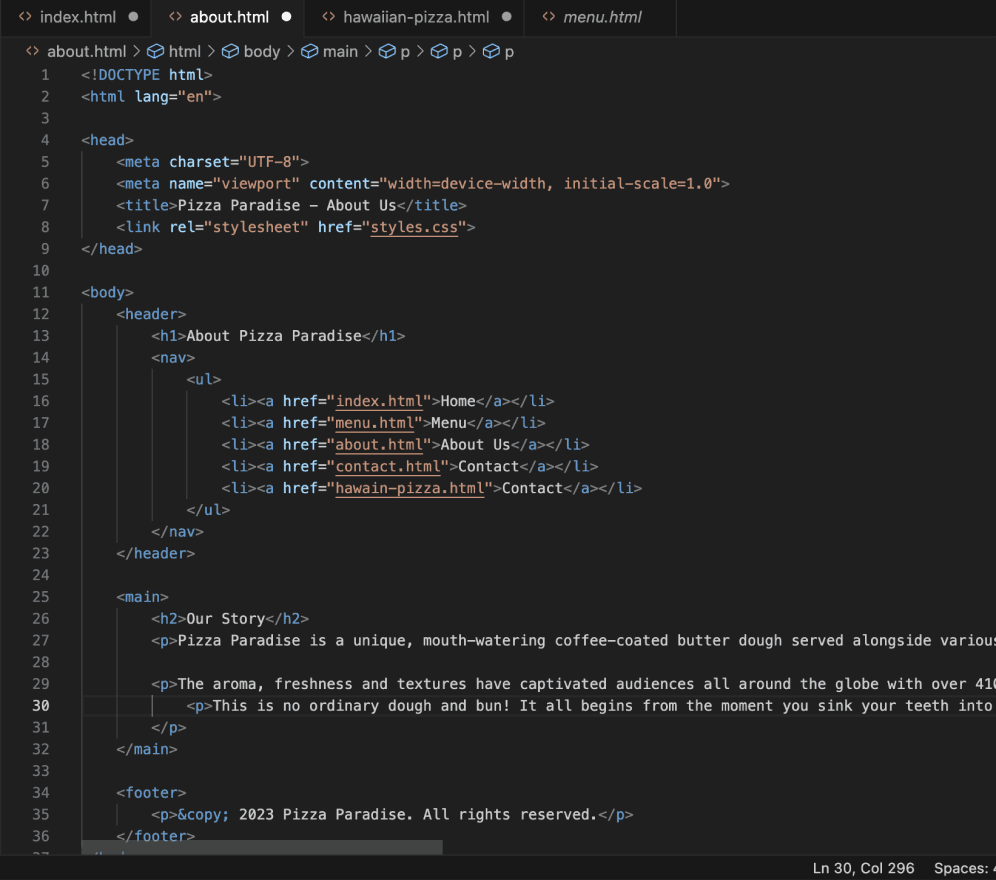Click the Spaces indentation setting in status bar
This screenshot has height=880, width=996.
(964, 868)
